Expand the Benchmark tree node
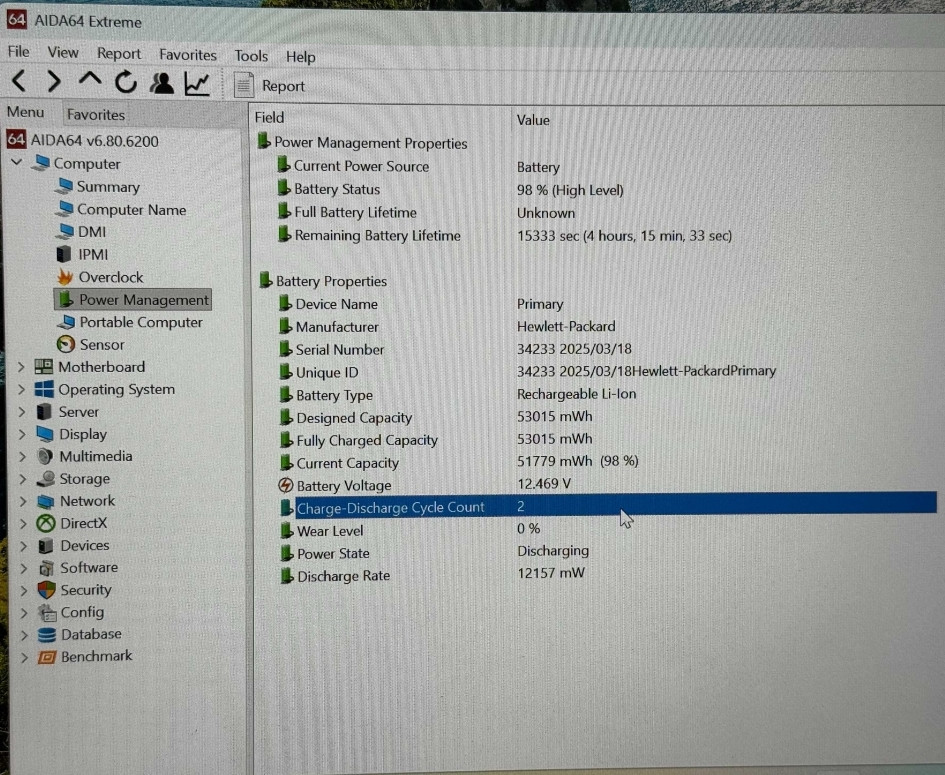The image size is (945, 775). [x=23, y=657]
